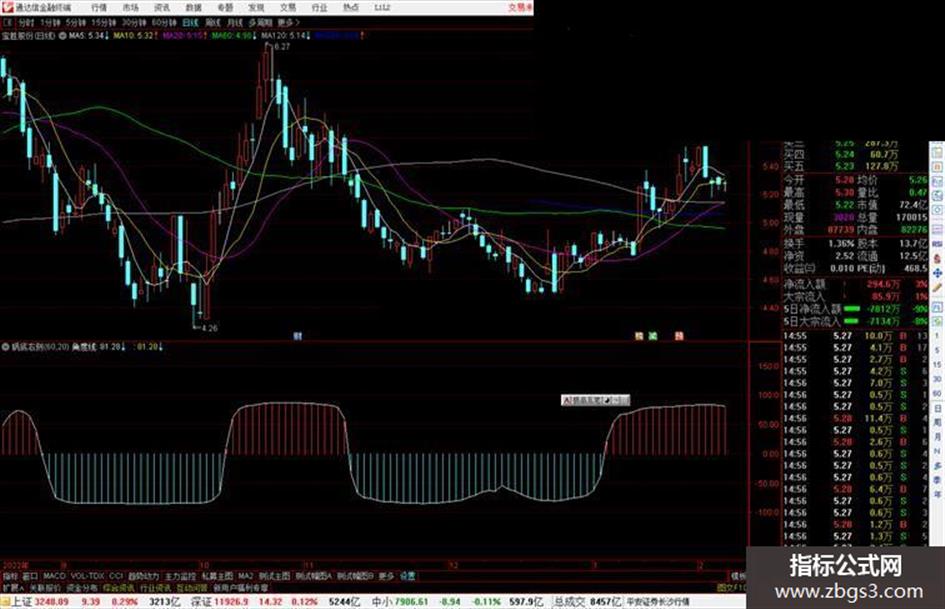Open the 扩展 tab at bottom left
The image size is (945, 609).
tap(12, 587)
